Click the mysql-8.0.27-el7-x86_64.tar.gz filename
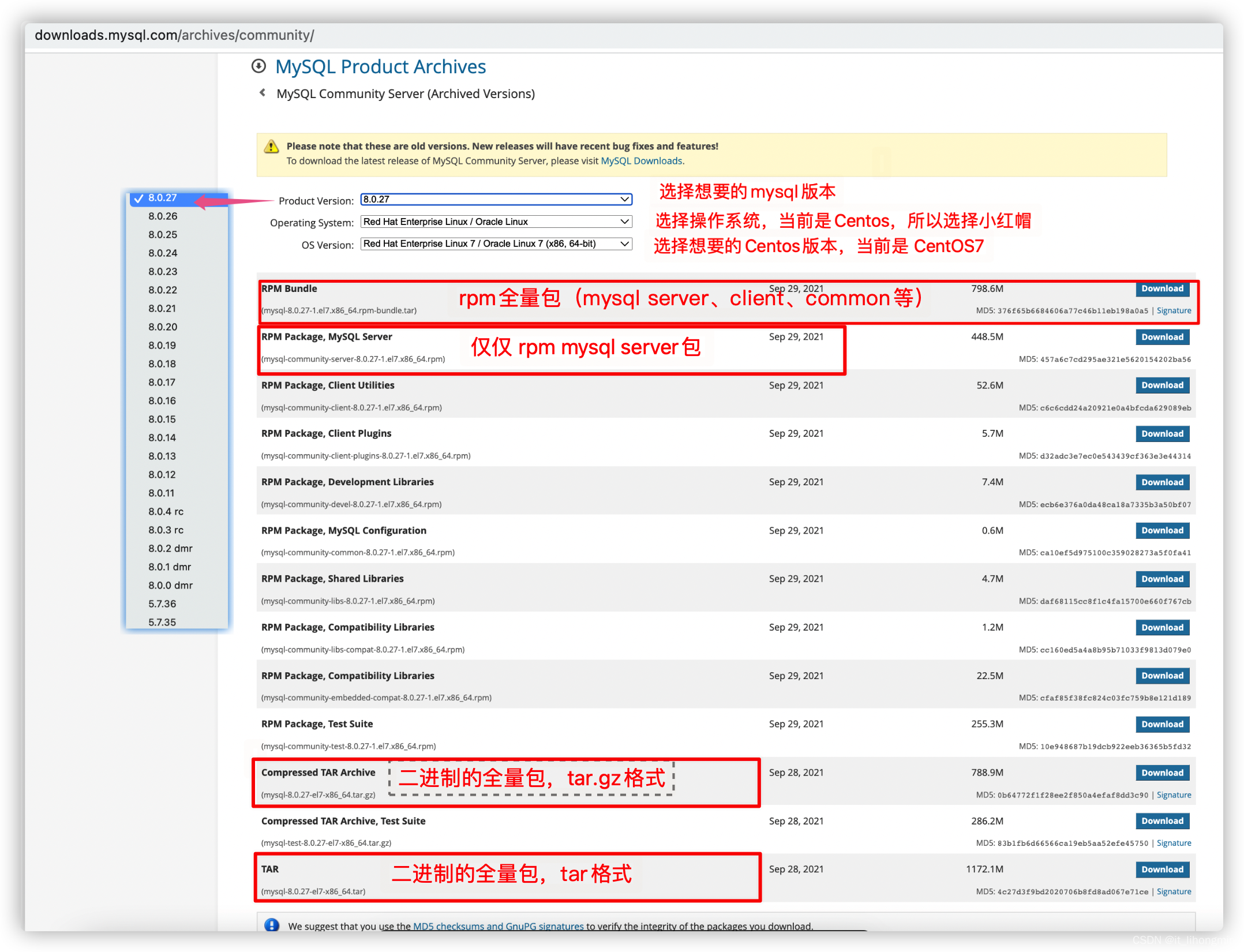 pyautogui.click(x=319, y=794)
